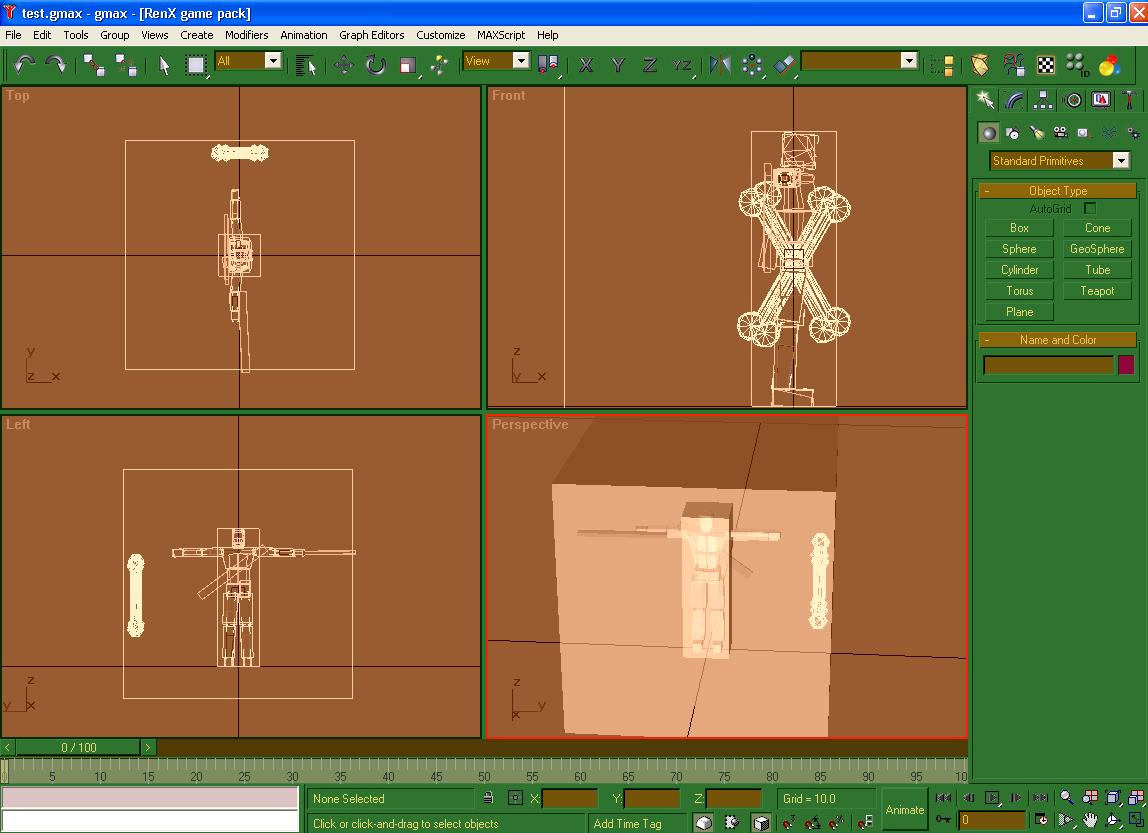Activate the Select and Rotate tool

(376, 65)
